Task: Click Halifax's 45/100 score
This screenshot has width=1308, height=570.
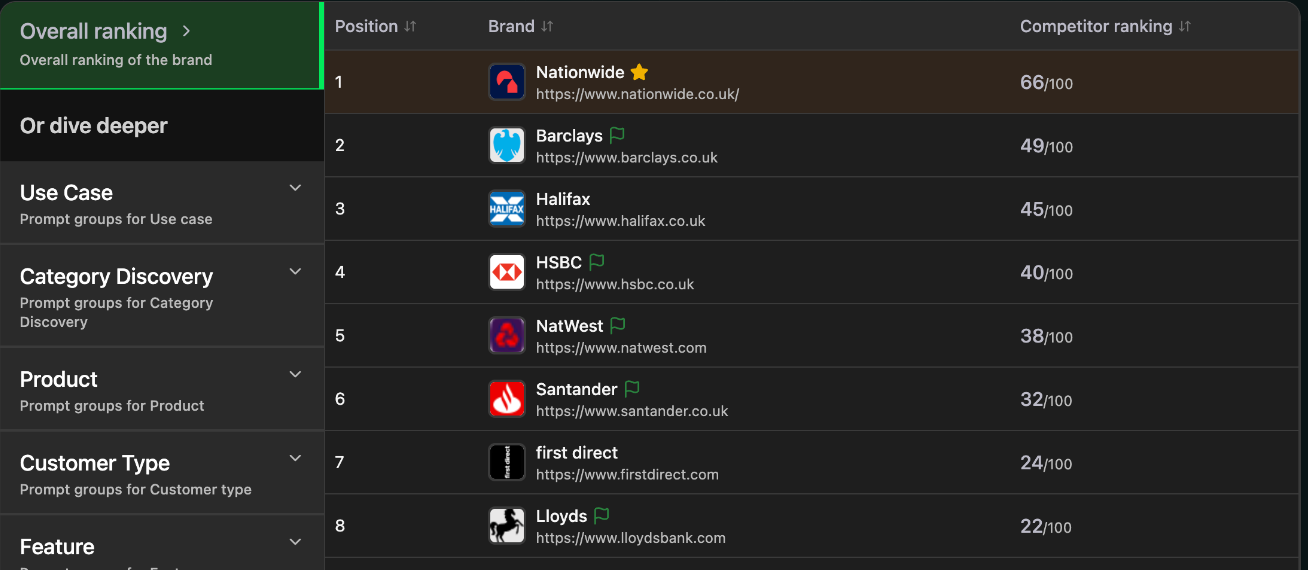Action: coord(1046,210)
